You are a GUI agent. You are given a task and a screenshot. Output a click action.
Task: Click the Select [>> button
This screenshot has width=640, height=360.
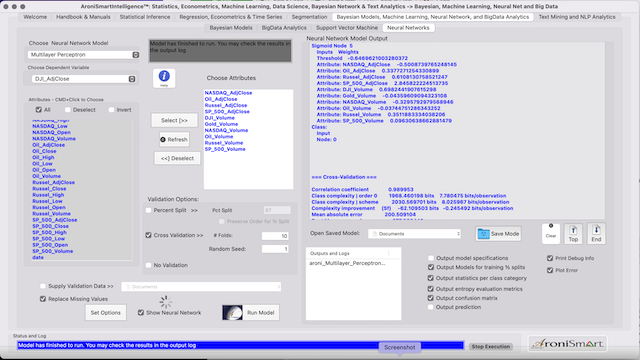pos(174,120)
